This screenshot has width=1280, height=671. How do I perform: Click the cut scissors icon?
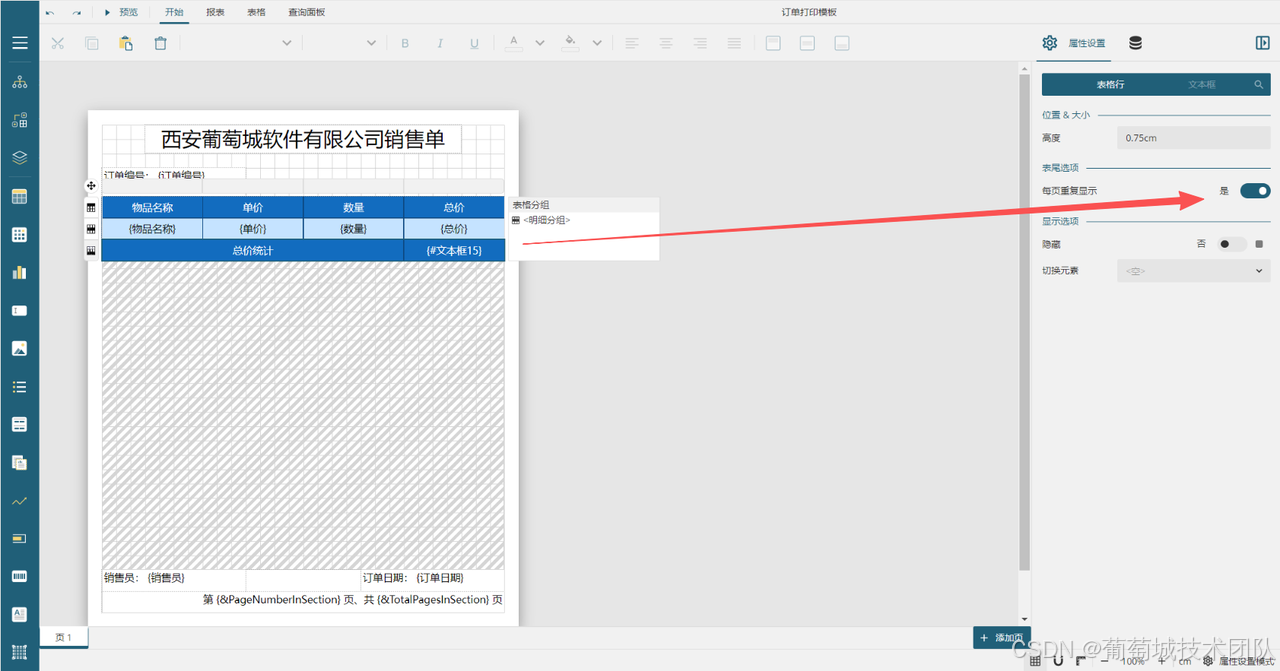pos(57,43)
